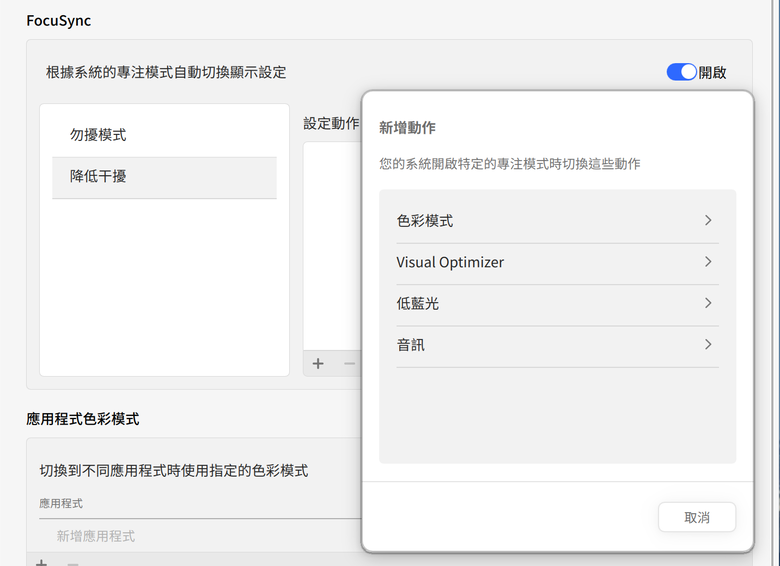Open the 音訊 submenu via its chevron
This screenshot has width=780, height=566.
(708, 344)
